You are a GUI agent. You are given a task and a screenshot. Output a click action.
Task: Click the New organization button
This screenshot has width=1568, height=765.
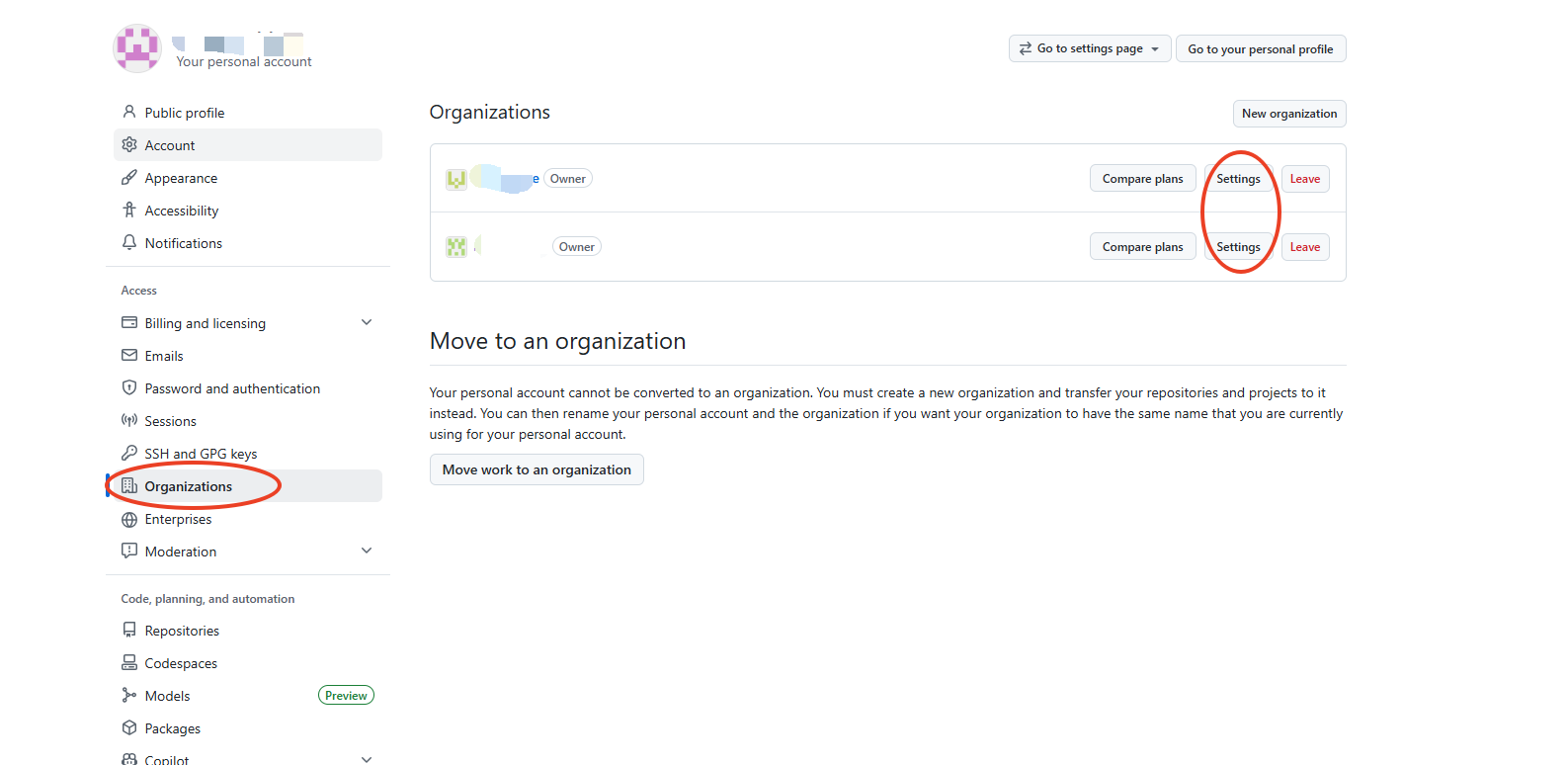pos(1288,114)
